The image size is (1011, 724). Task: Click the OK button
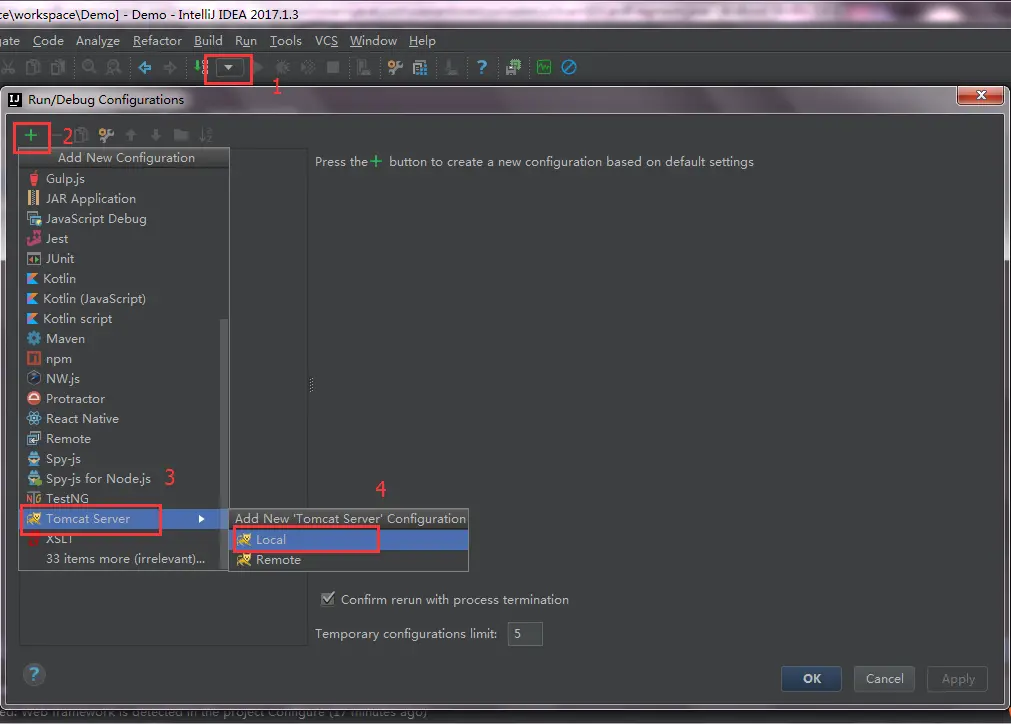point(811,678)
